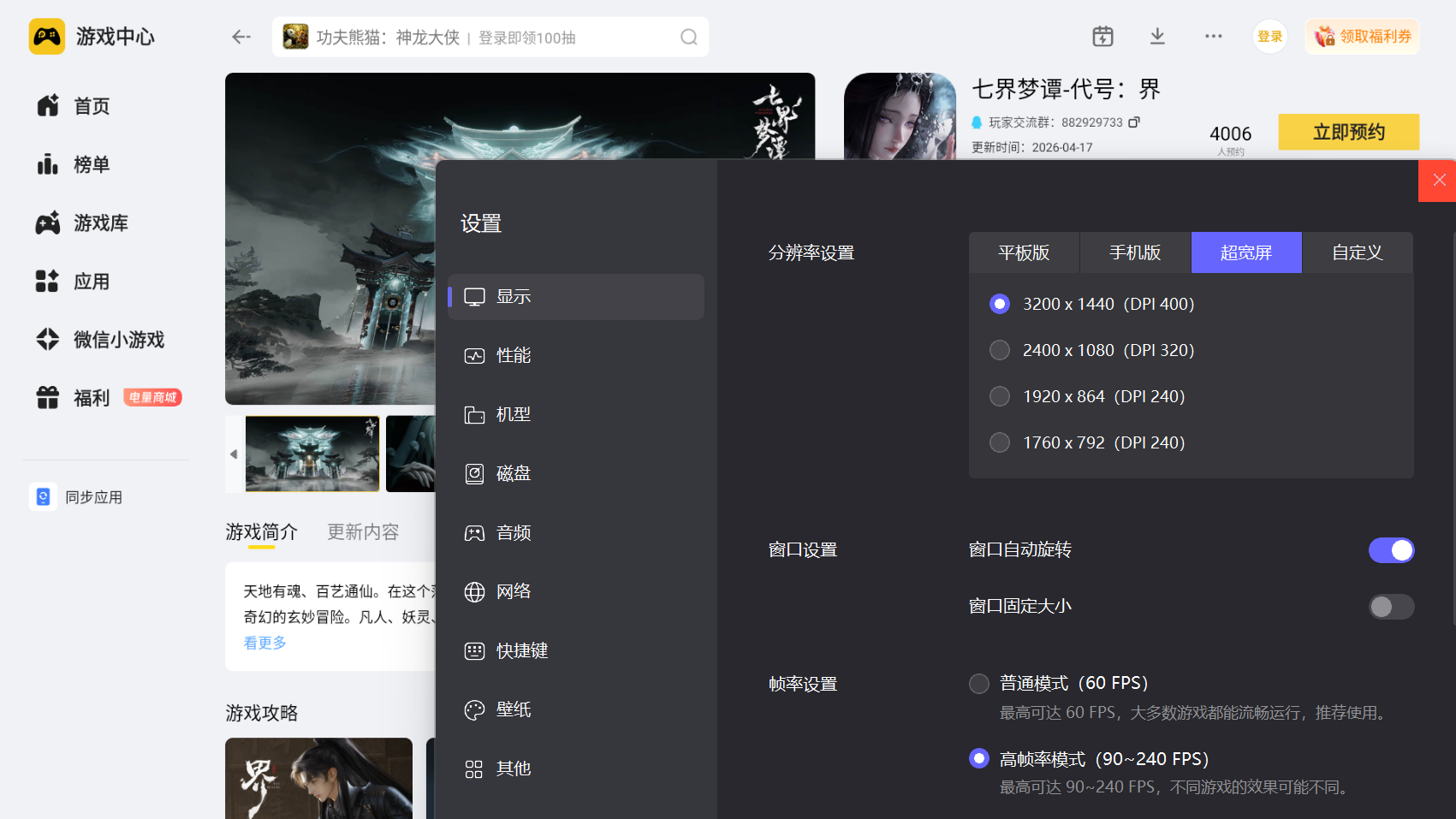This screenshot has width=1456, height=819.
Task: Open 机型 device model settings
Action: pyautogui.click(x=576, y=415)
